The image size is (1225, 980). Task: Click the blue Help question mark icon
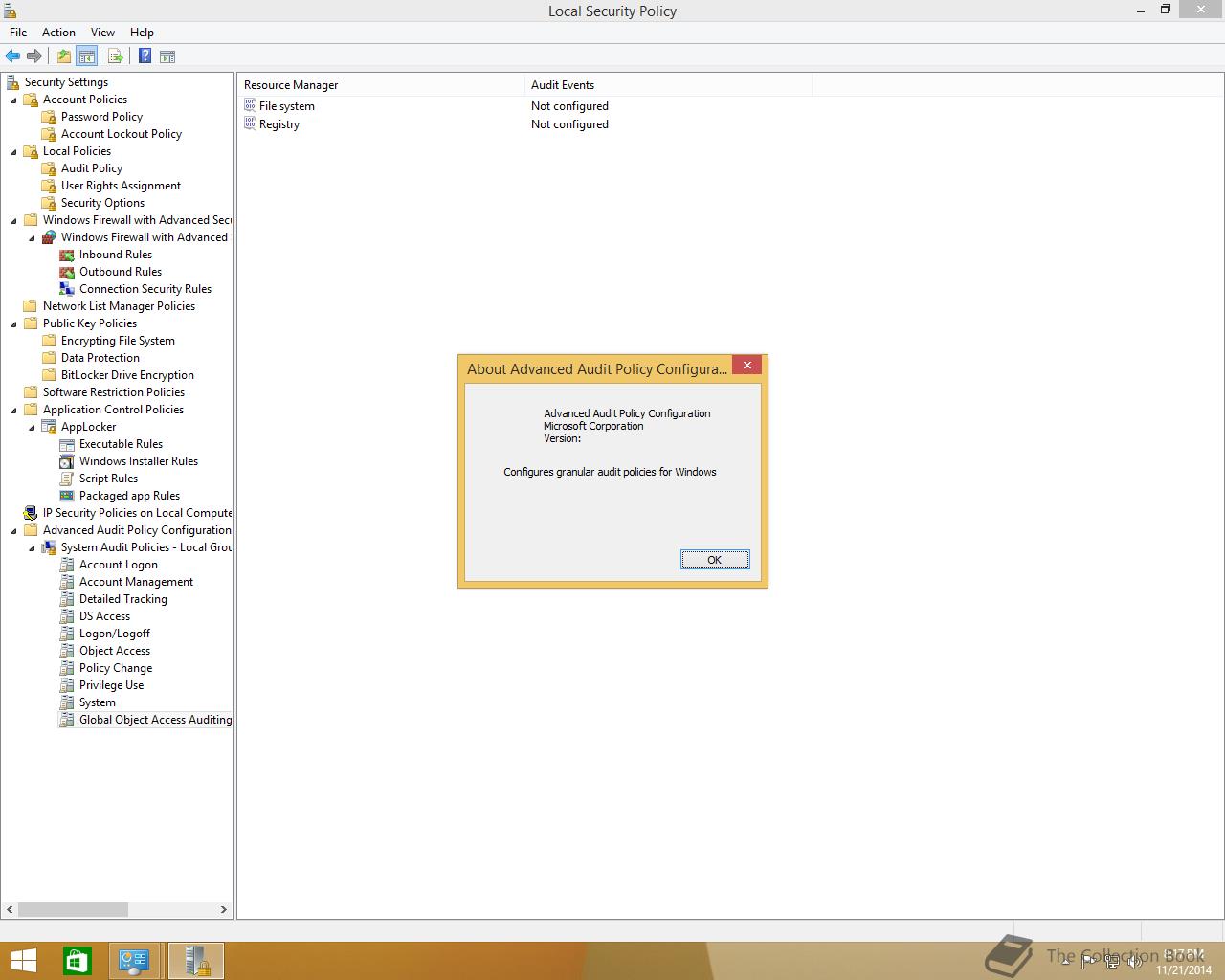(145, 56)
